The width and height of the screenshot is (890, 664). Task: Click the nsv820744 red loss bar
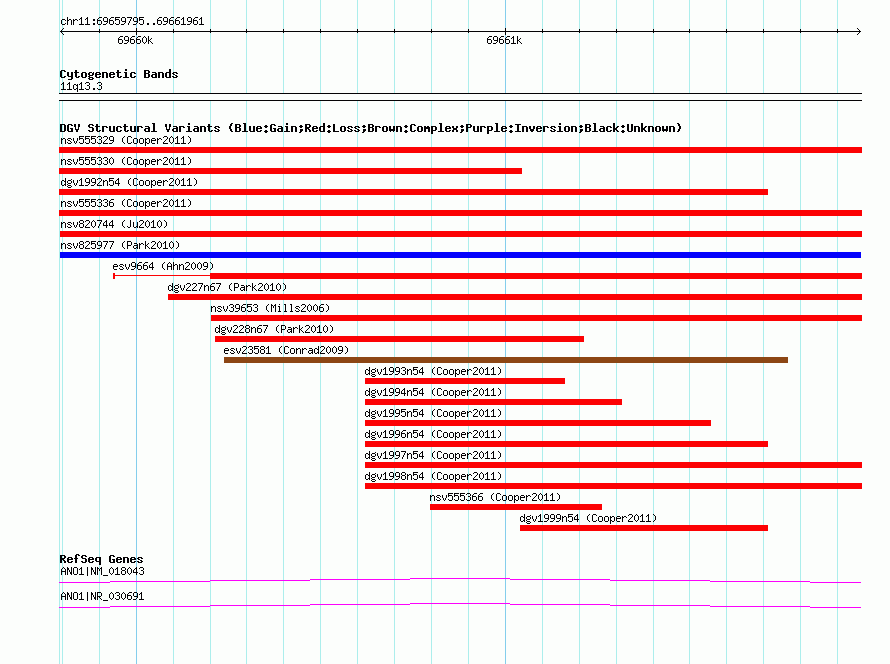[x=460, y=234]
